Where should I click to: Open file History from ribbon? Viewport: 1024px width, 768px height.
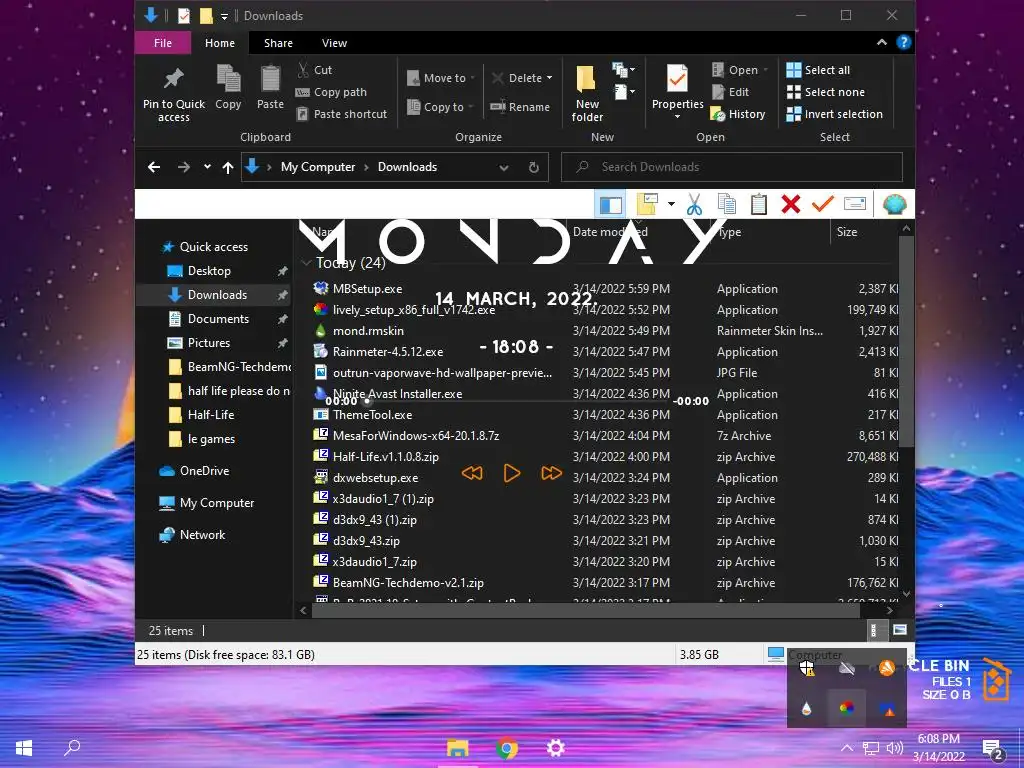(x=738, y=114)
